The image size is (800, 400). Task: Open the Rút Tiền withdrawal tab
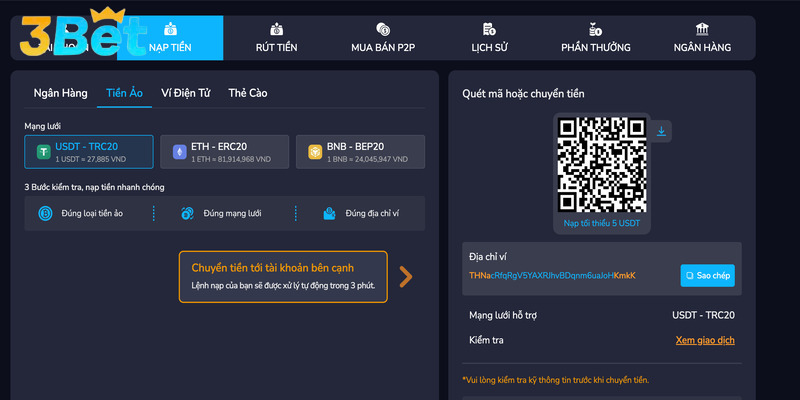[277, 38]
